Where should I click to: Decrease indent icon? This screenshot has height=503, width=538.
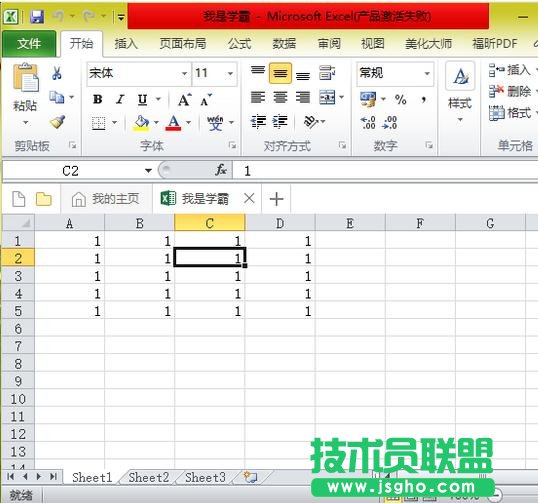(258, 121)
